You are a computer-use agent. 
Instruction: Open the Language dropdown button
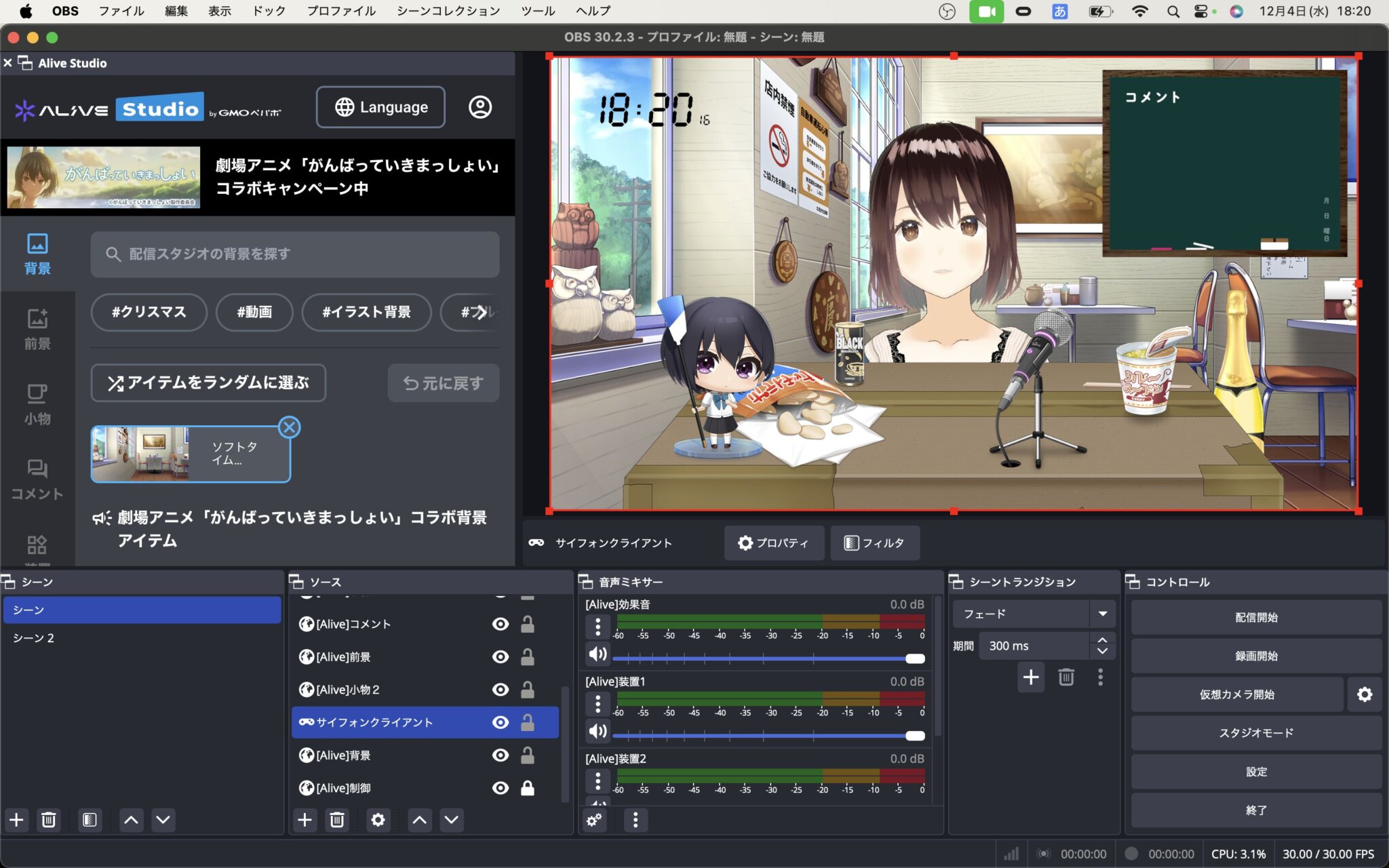pos(380,107)
